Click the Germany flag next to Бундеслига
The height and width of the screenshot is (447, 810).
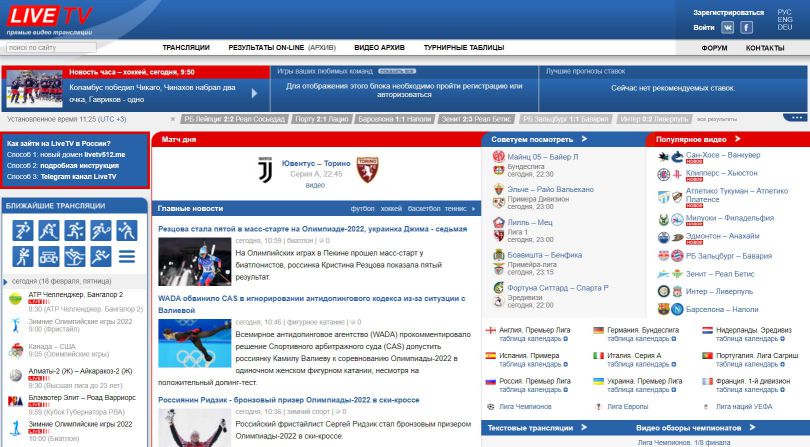point(599,330)
